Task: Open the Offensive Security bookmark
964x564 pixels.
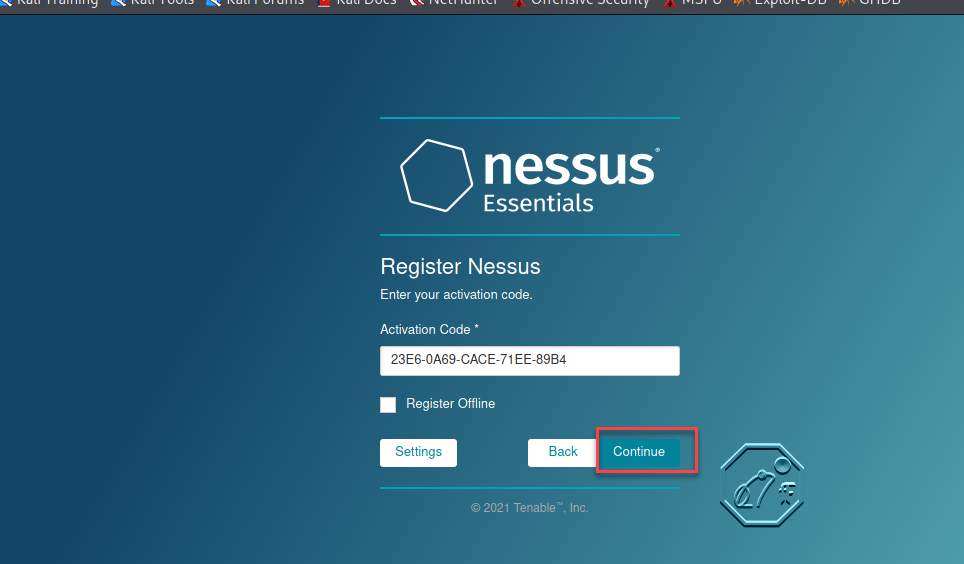Action: tap(581, 3)
